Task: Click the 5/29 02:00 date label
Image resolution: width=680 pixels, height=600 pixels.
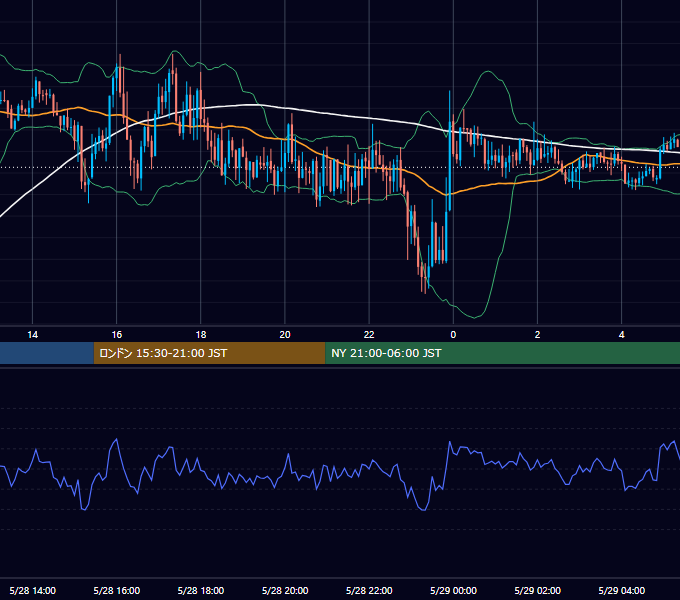Action: pyautogui.click(x=537, y=590)
